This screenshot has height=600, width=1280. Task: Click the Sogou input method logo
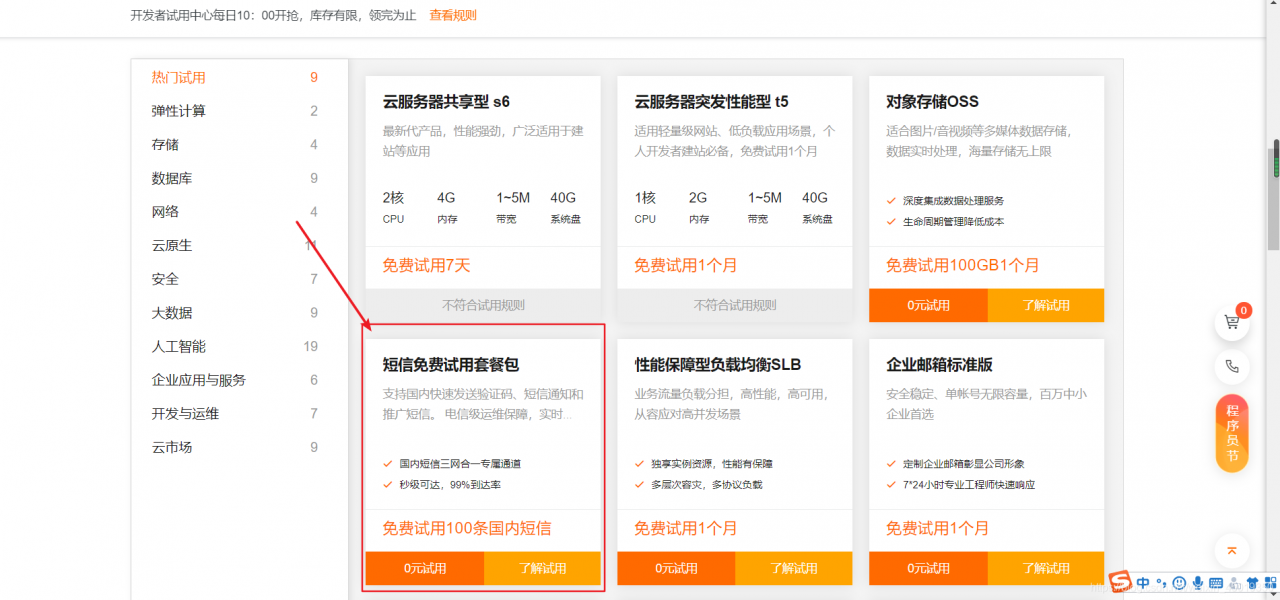pos(1119,582)
